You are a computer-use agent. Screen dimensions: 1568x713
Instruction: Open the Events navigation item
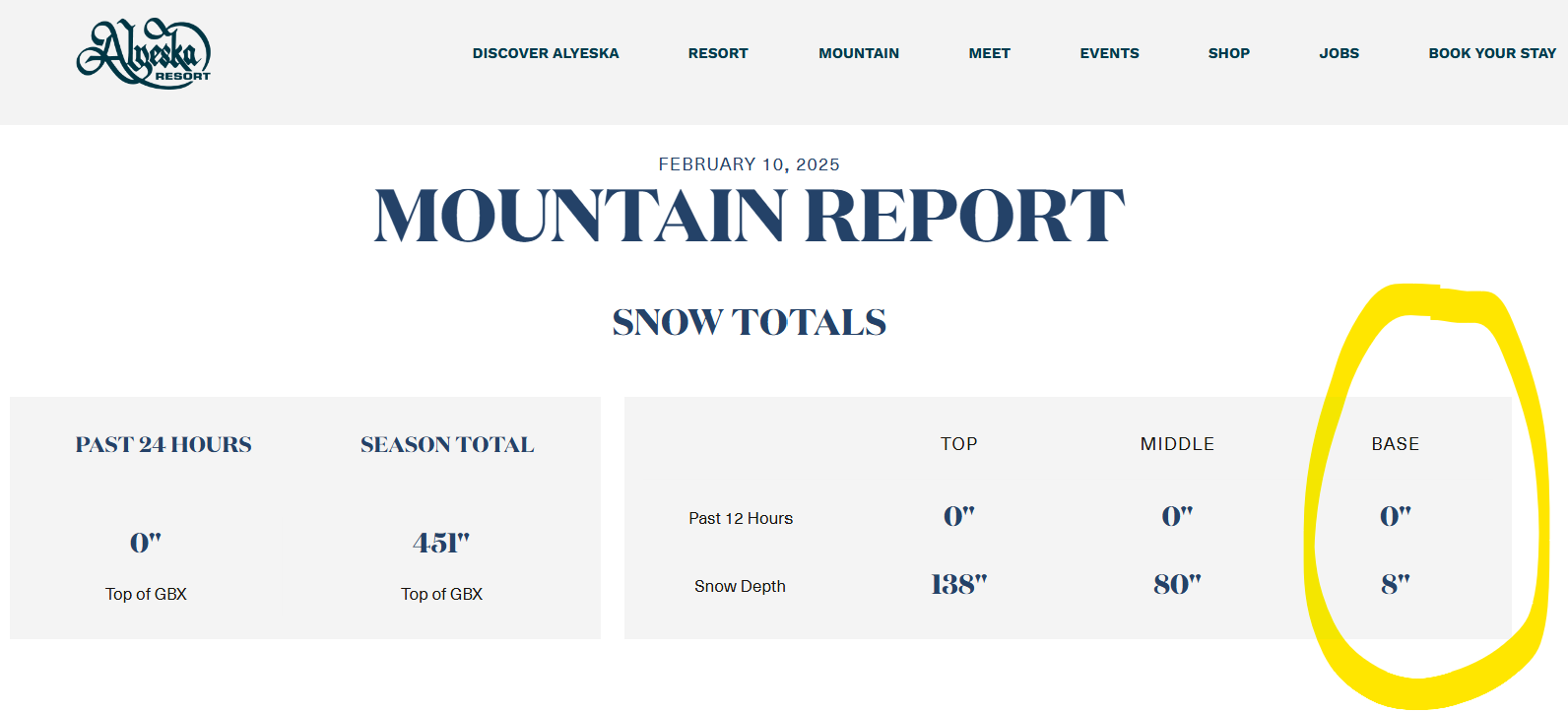click(1109, 53)
